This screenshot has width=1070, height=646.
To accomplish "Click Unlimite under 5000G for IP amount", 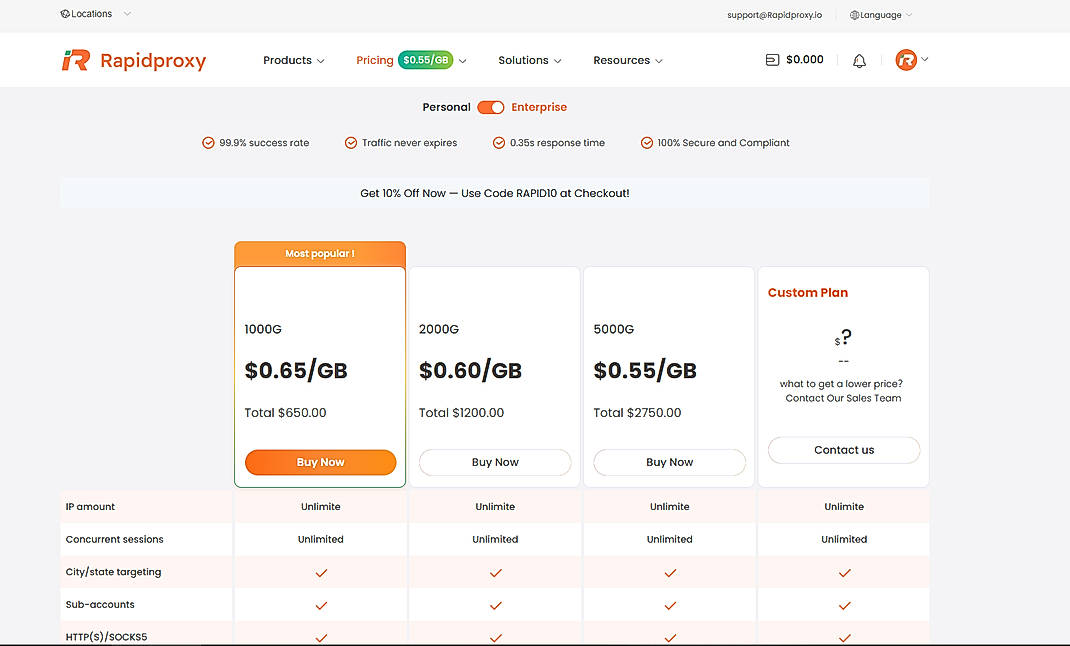I will click(x=669, y=506).
